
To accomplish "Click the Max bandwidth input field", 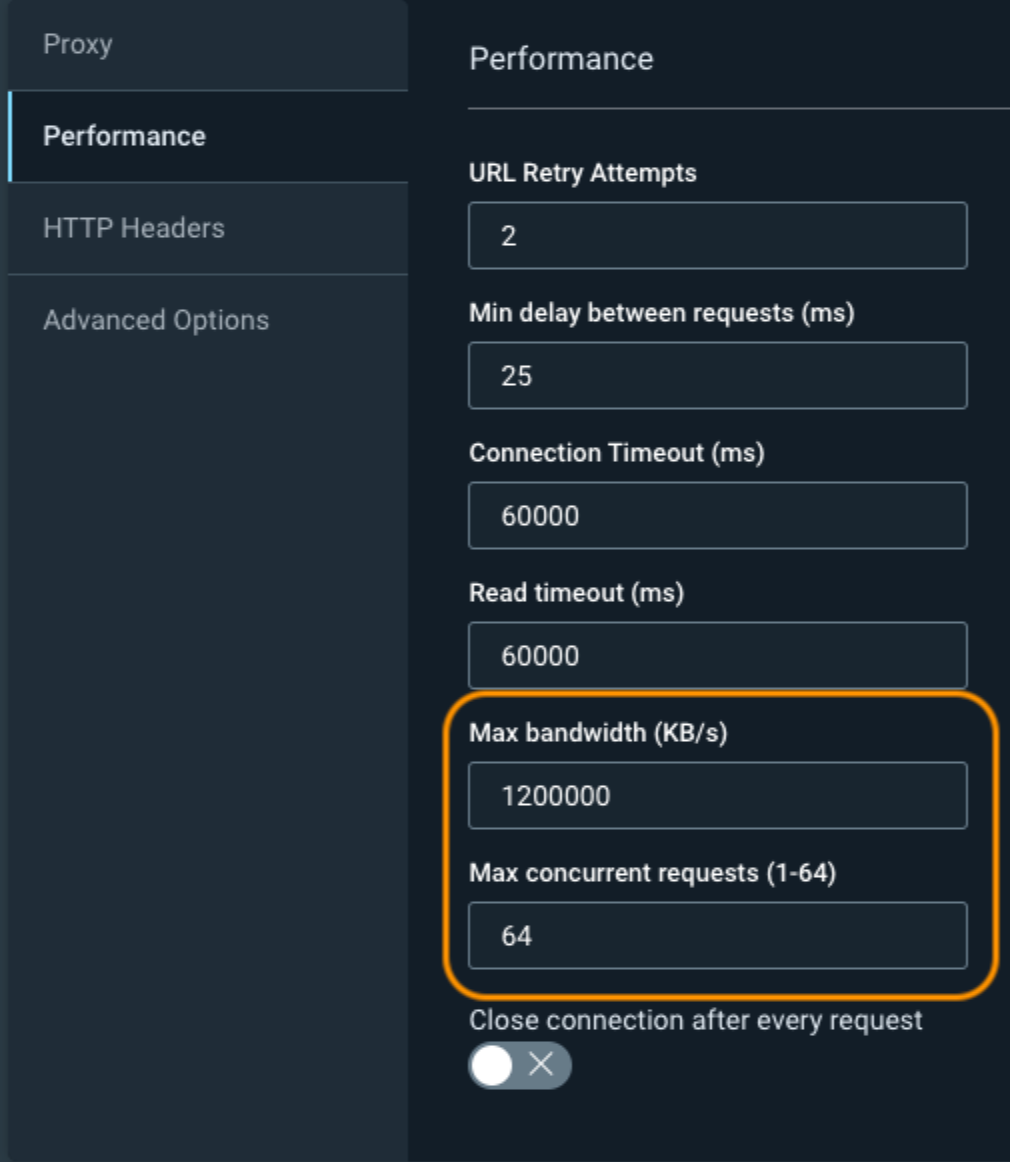I will 717,796.
